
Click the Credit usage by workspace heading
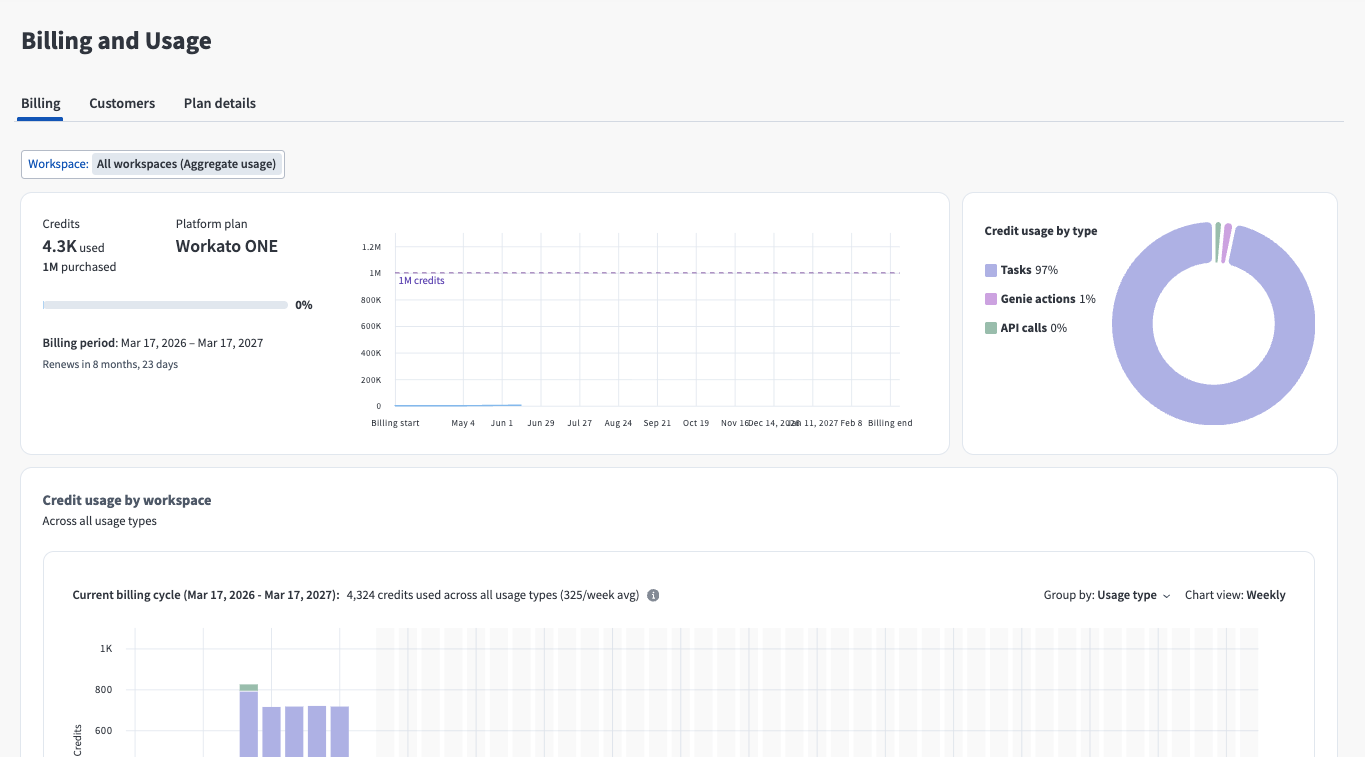(x=127, y=500)
